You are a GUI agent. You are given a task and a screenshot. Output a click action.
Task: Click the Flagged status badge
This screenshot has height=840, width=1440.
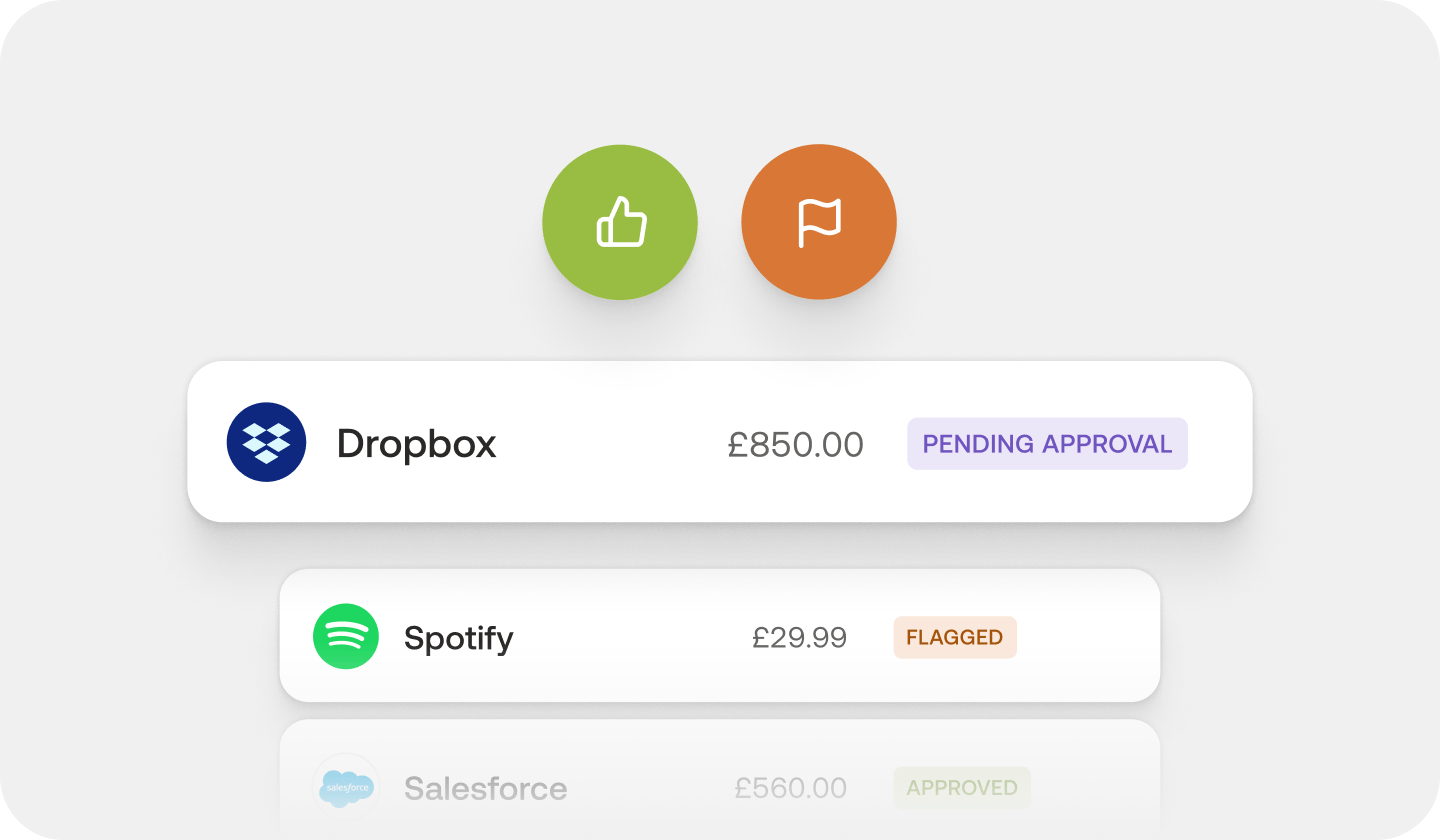point(954,637)
